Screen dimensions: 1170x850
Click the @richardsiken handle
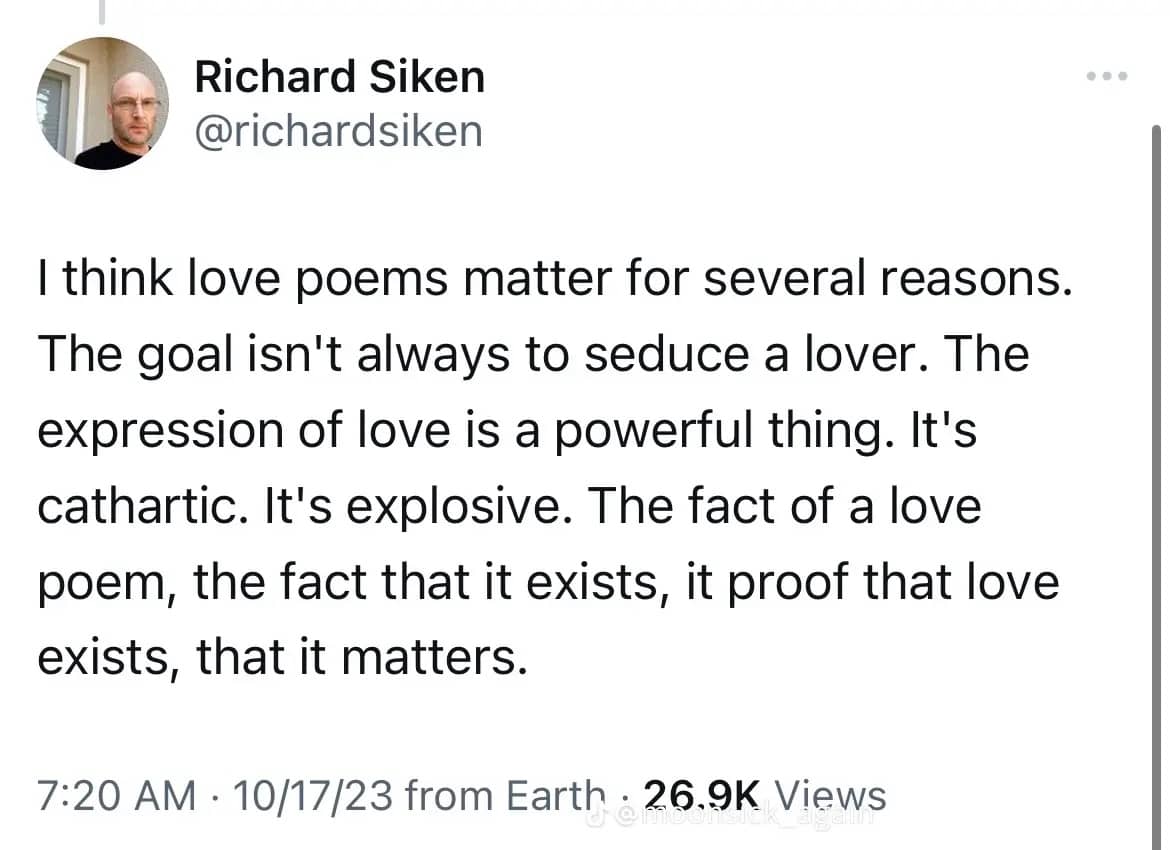coord(339,131)
